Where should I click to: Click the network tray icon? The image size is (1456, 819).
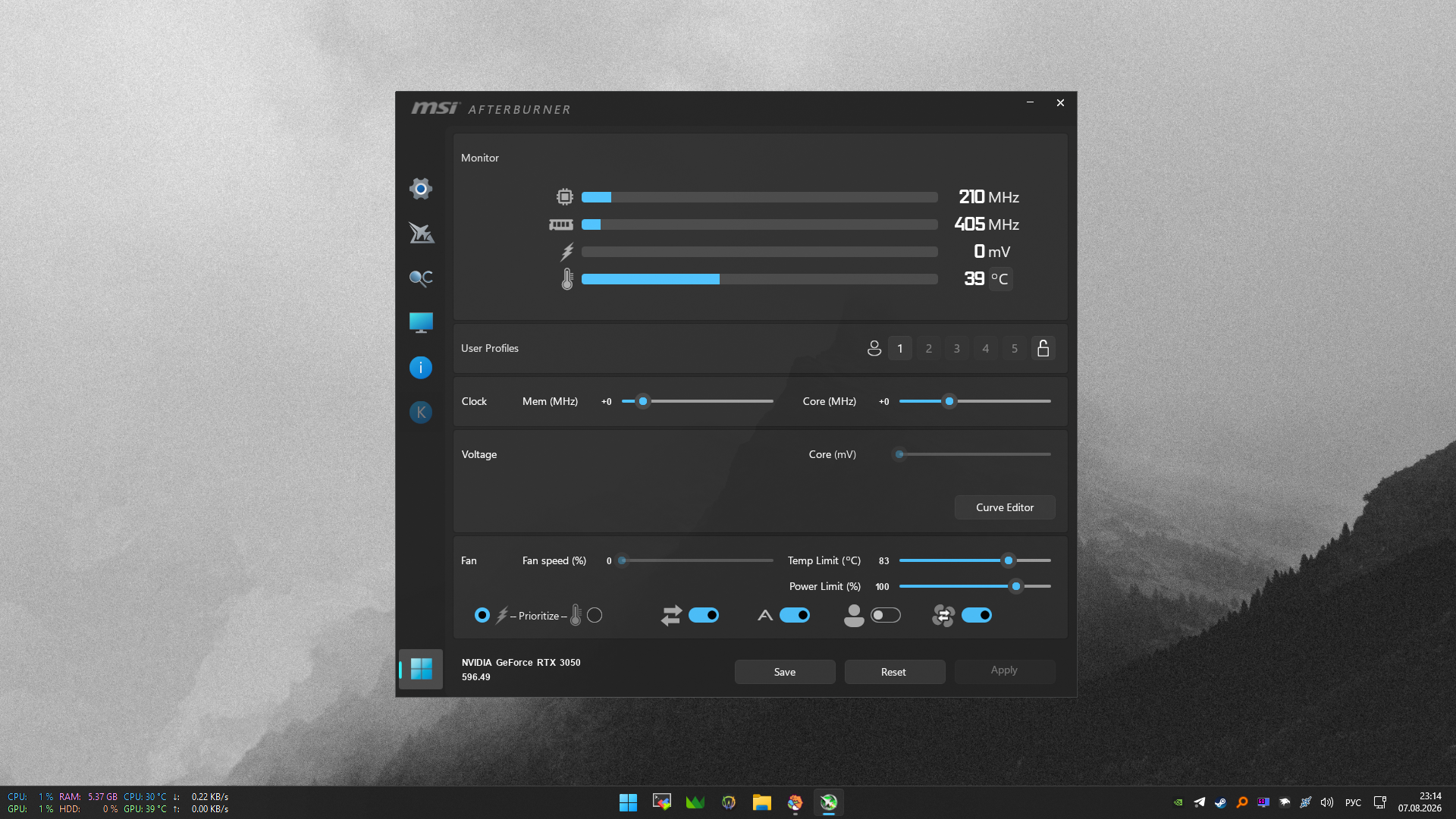1380,802
